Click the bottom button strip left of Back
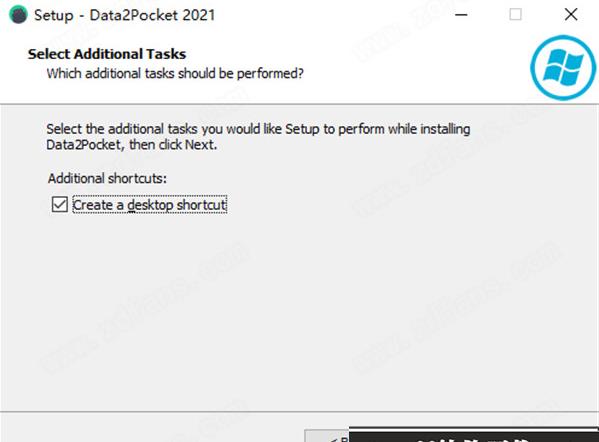The image size is (599, 442). click(x=153, y=428)
